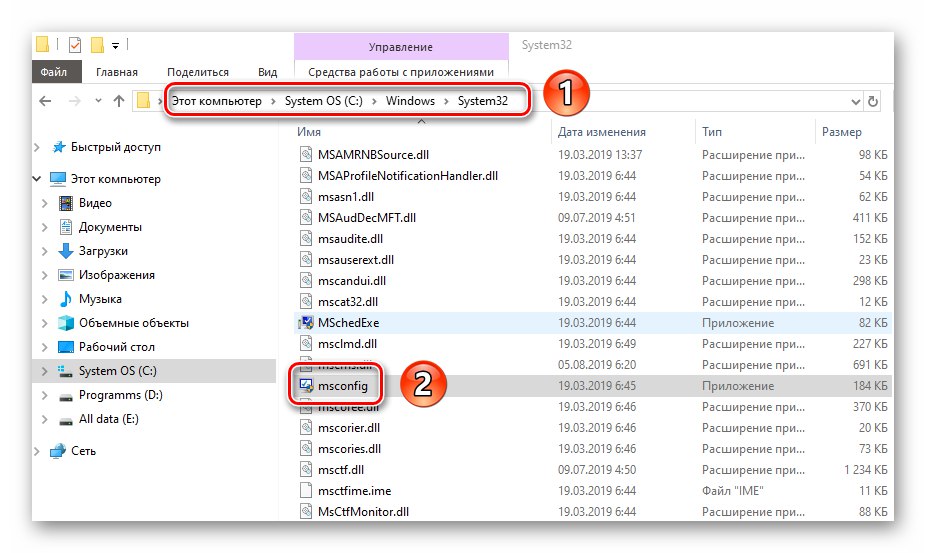This screenshot has height=553, width=926.
Task: Open Объемные объекты in the sidebar
Action: pyautogui.click(x=134, y=323)
